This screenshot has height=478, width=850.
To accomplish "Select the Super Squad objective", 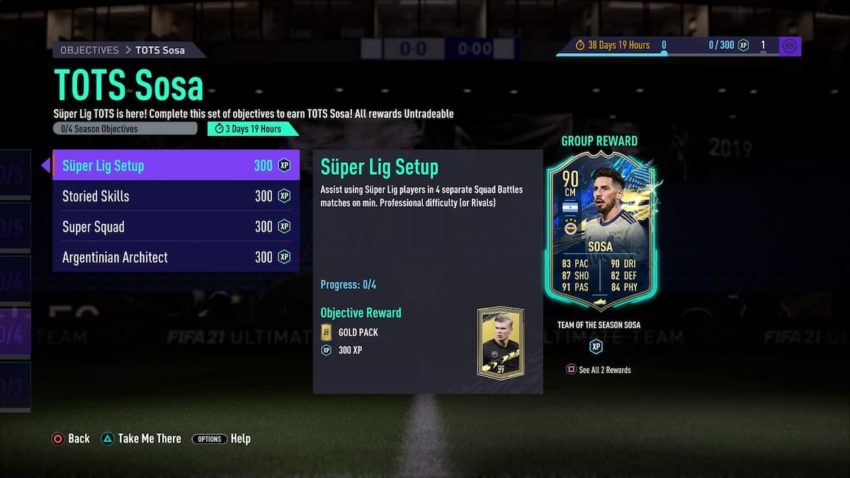I will (176, 227).
